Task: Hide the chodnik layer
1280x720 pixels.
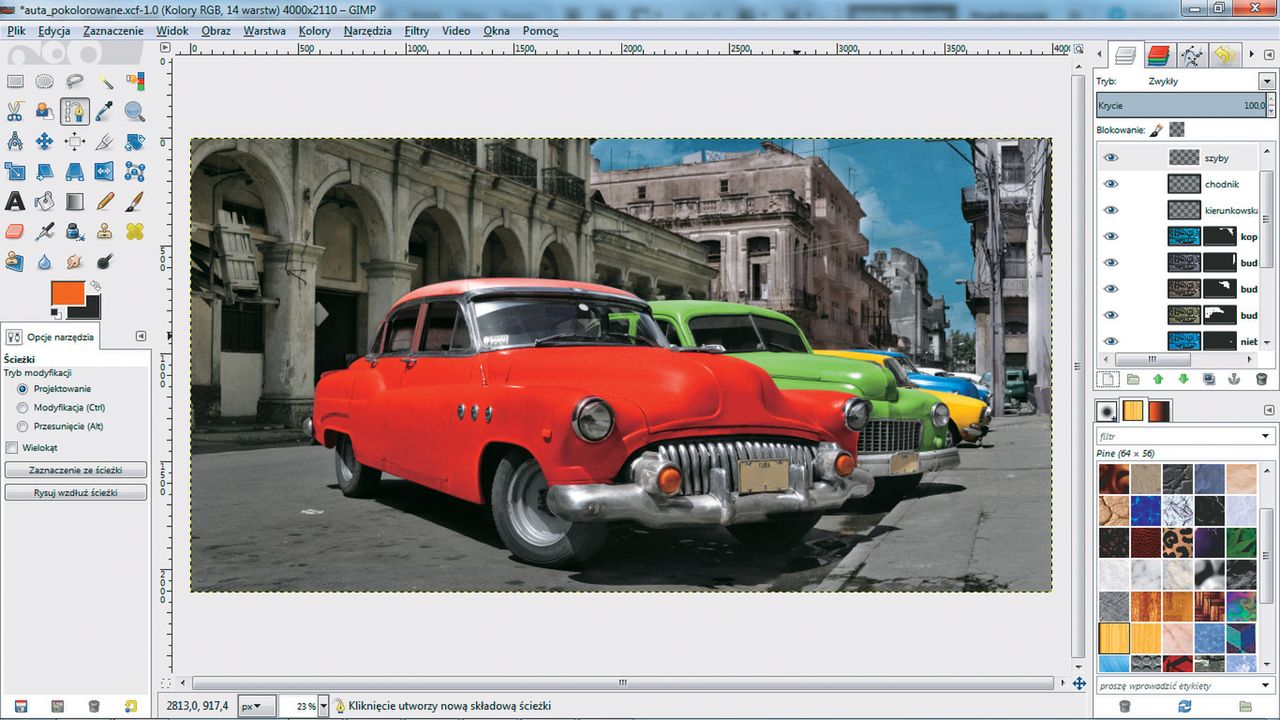Action: [1110, 184]
